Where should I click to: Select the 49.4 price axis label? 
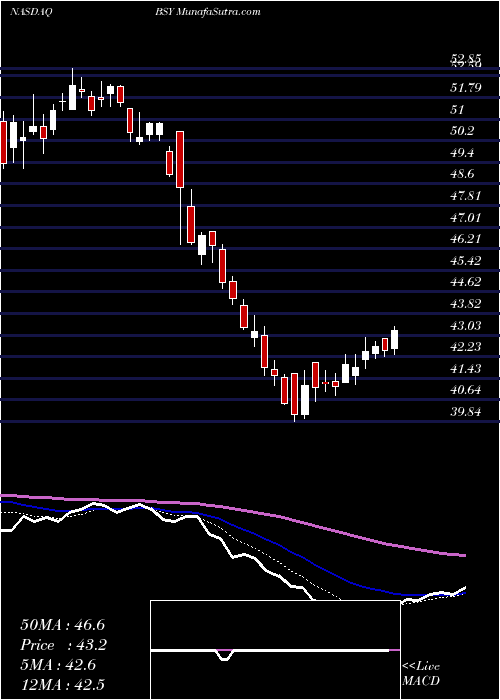click(x=462, y=153)
